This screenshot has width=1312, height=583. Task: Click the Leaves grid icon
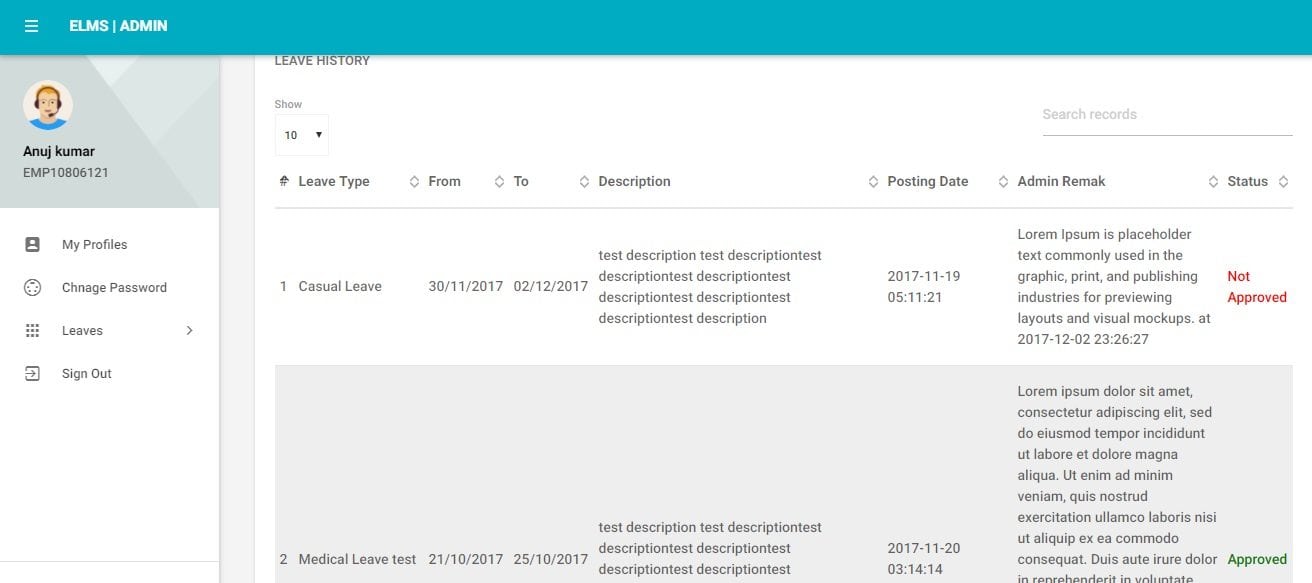point(32,330)
